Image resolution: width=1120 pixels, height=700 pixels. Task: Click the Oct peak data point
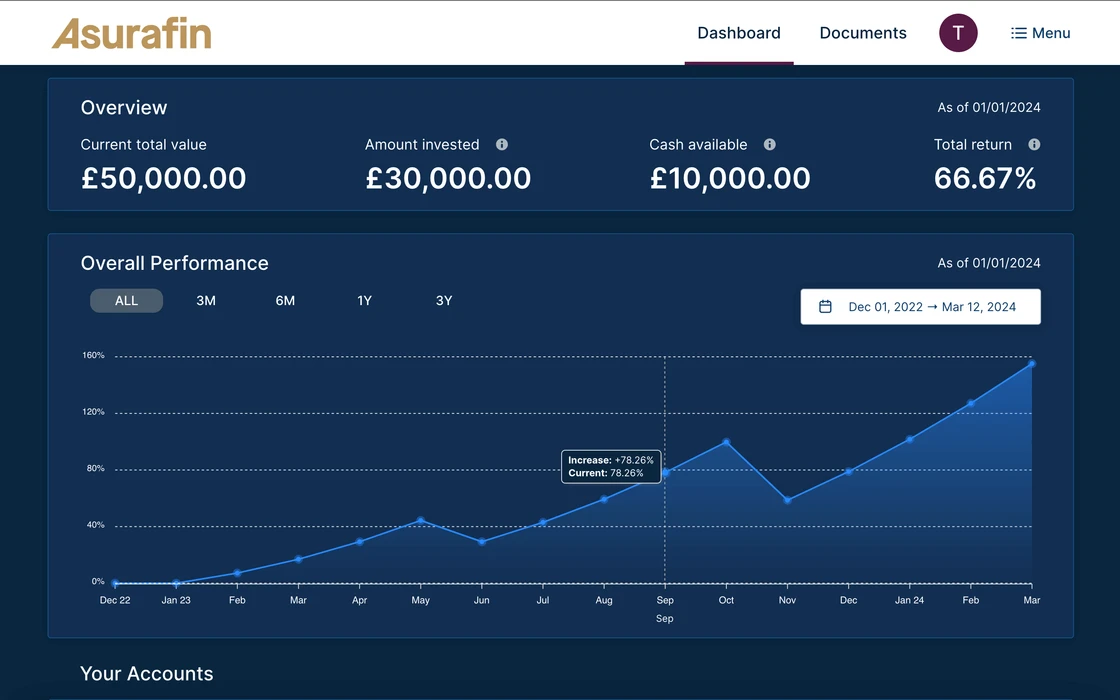(726, 442)
